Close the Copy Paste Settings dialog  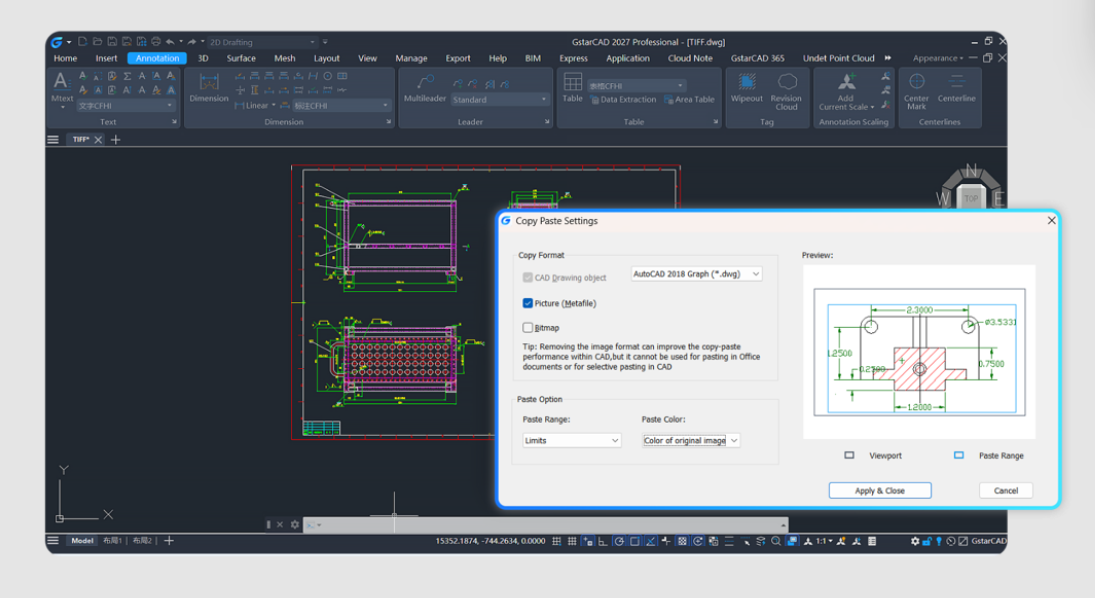[1052, 221]
